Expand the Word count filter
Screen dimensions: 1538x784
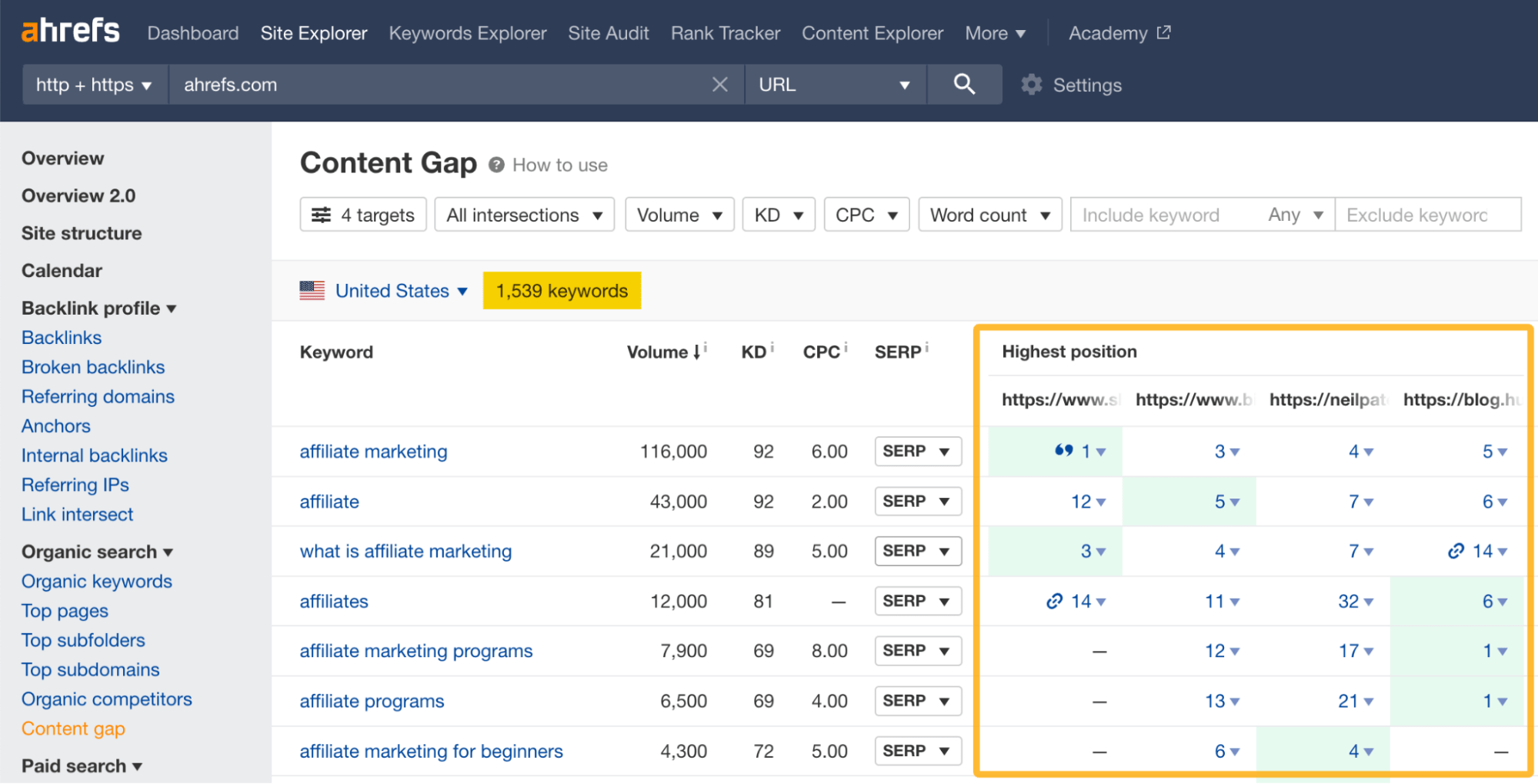(990, 215)
